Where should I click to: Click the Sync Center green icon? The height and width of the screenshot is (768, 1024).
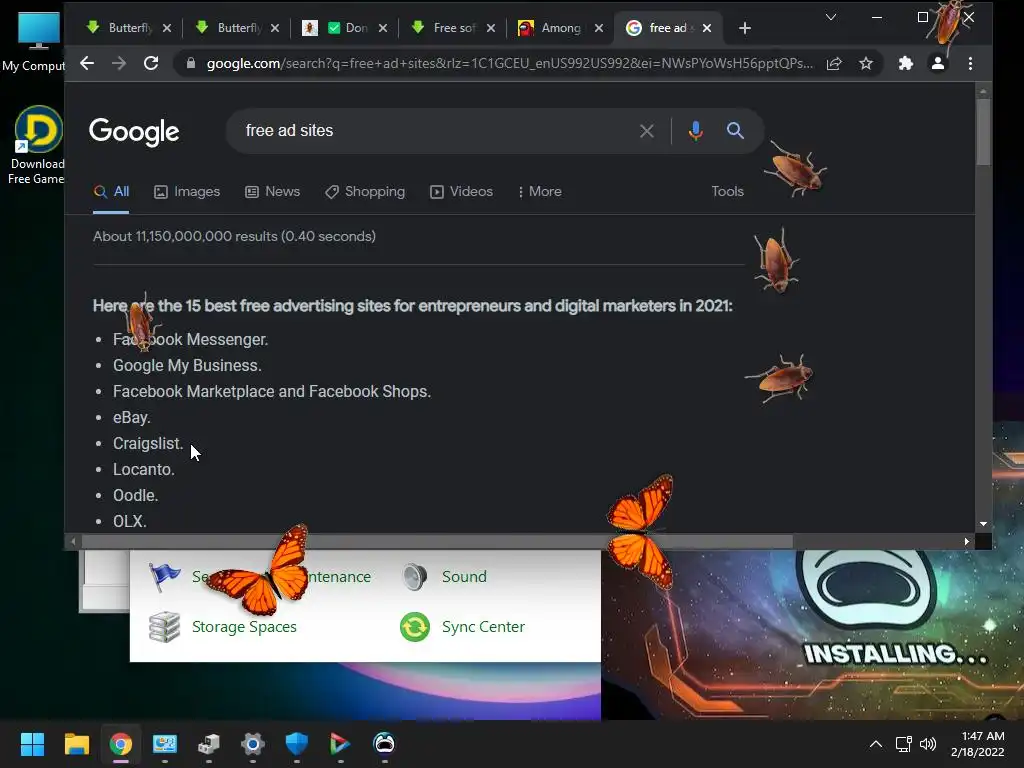(x=415, y=627)
